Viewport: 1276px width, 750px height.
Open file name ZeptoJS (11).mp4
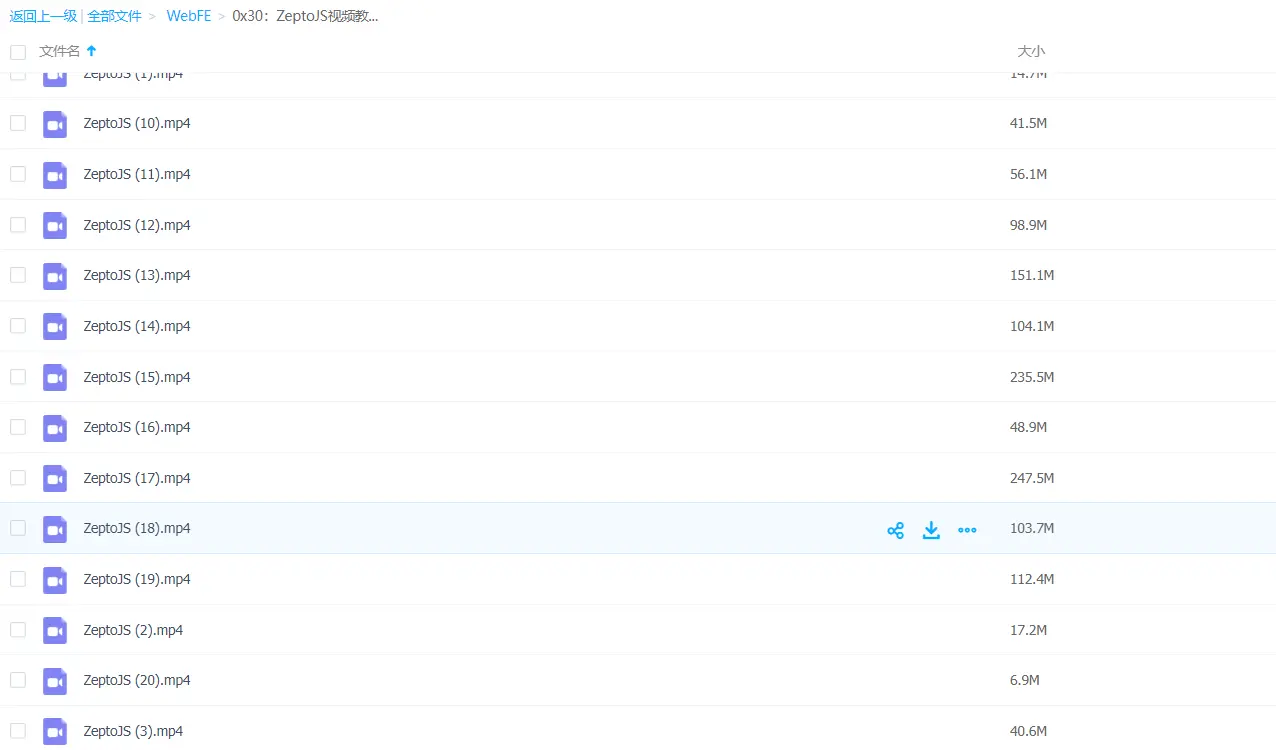[137, 174]
